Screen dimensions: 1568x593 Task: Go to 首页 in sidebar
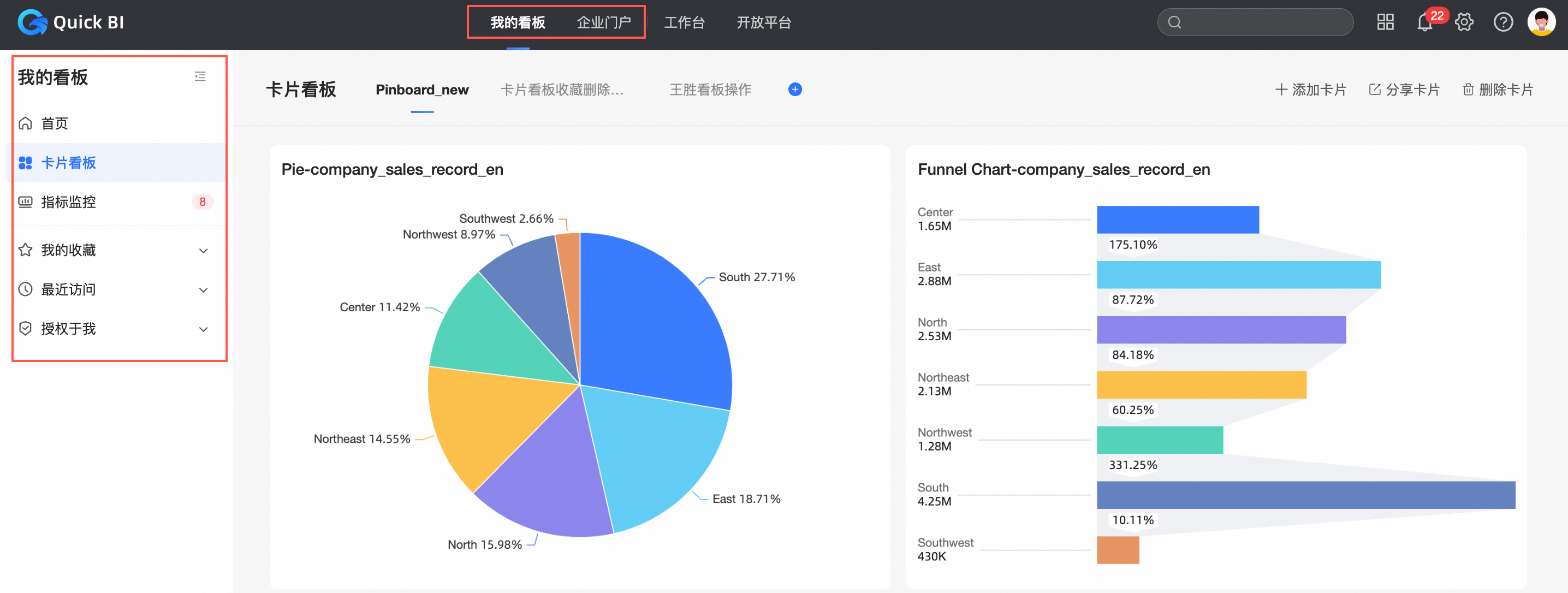tap(55, 123)
